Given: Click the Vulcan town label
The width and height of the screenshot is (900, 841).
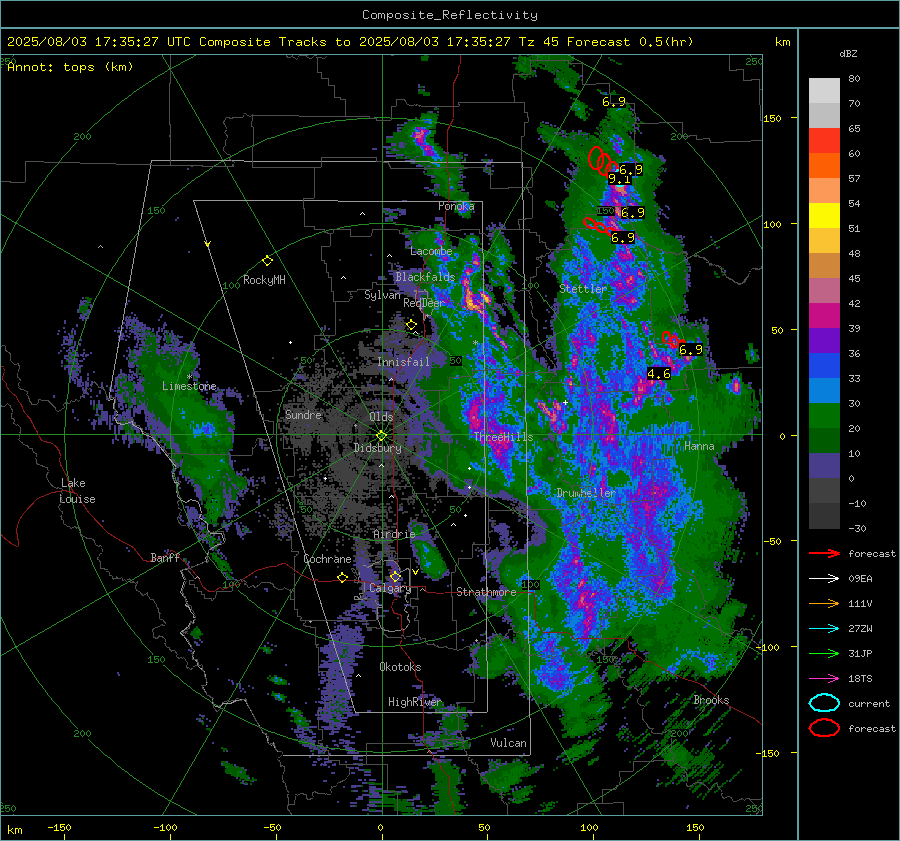Looking at the screenshot, I should click(508, 743).
